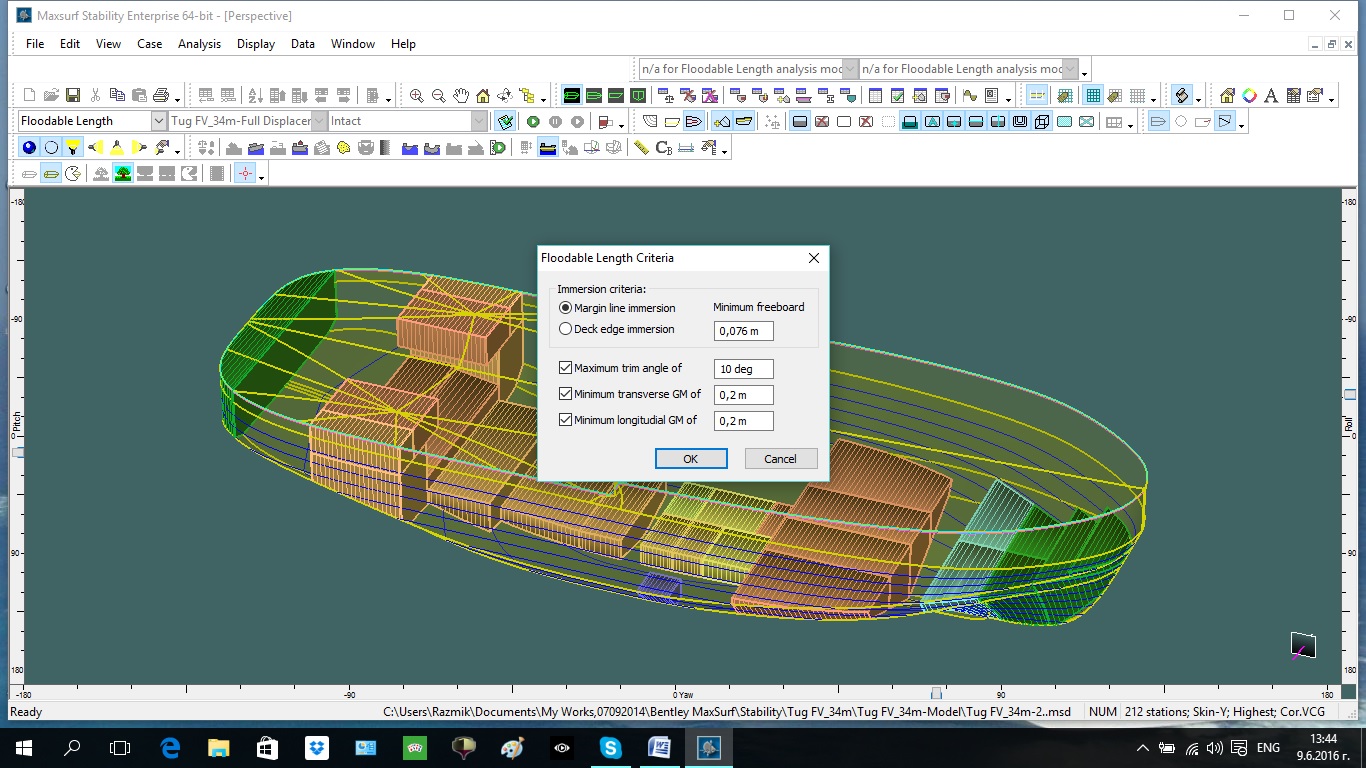
Task: Open the Display menu
Action: pyautogui.click(x=256, y=44)
